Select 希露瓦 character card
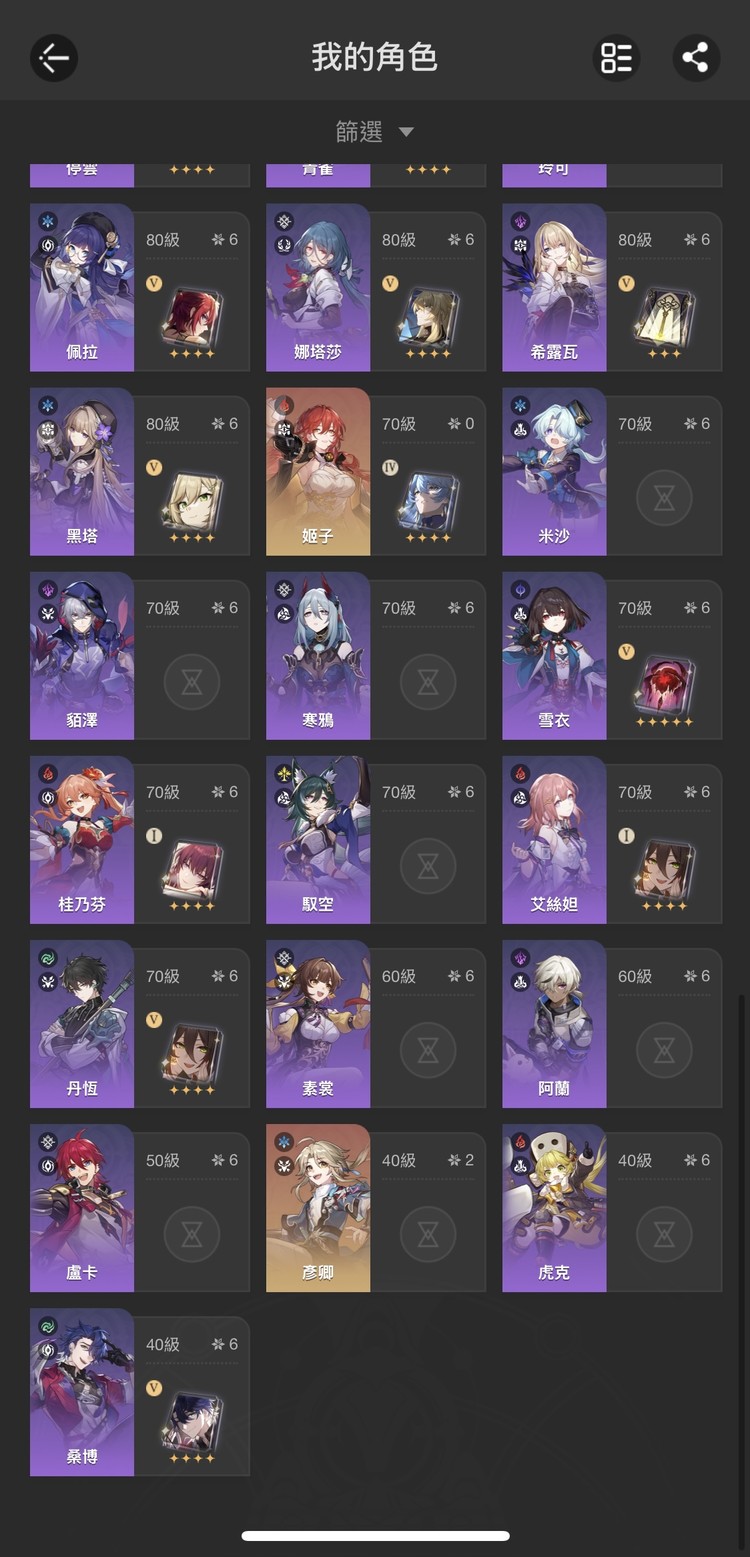The width and height of the screenshot is (750, 1557). pyautogui.click(x=612, y=288)
